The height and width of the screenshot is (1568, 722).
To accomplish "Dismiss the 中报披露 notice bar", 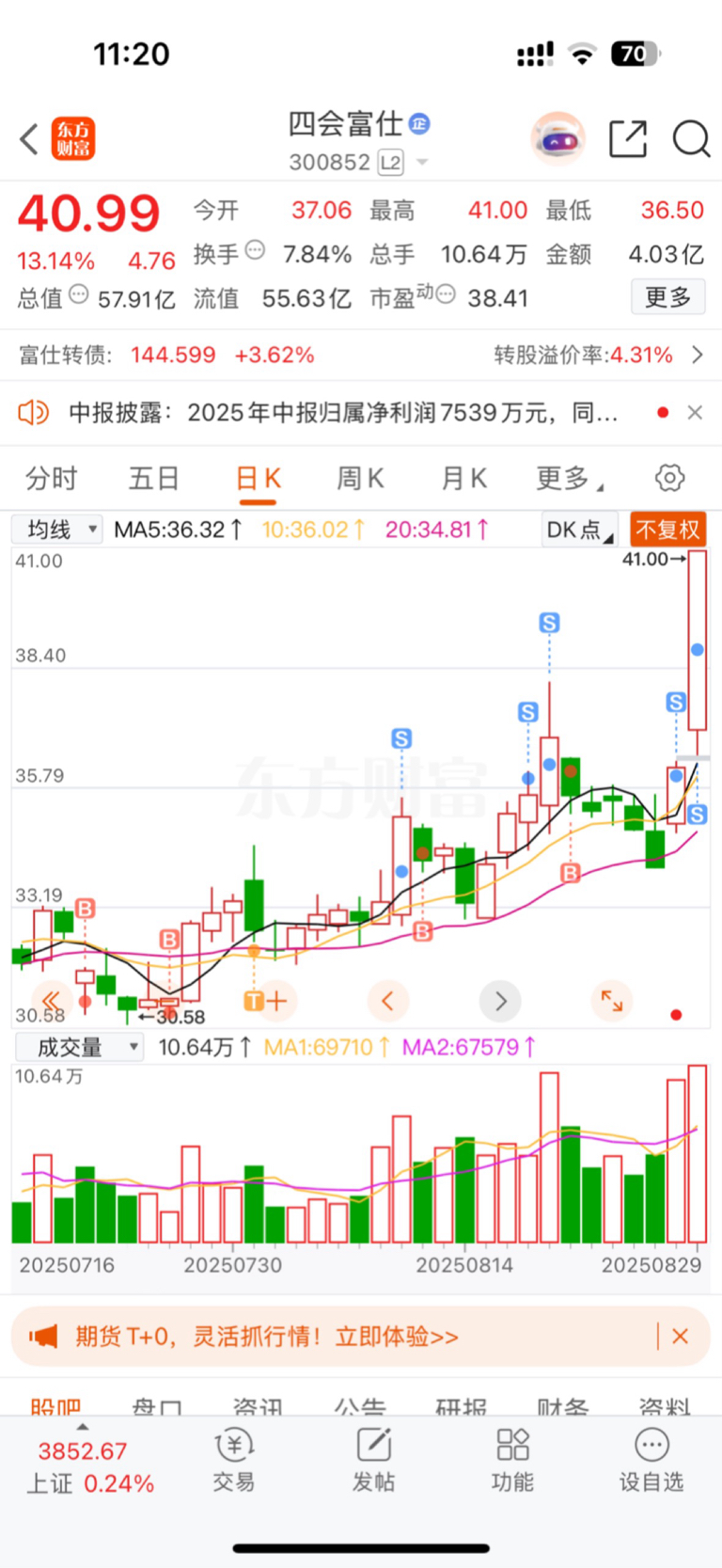I will [x=695, y=412].
